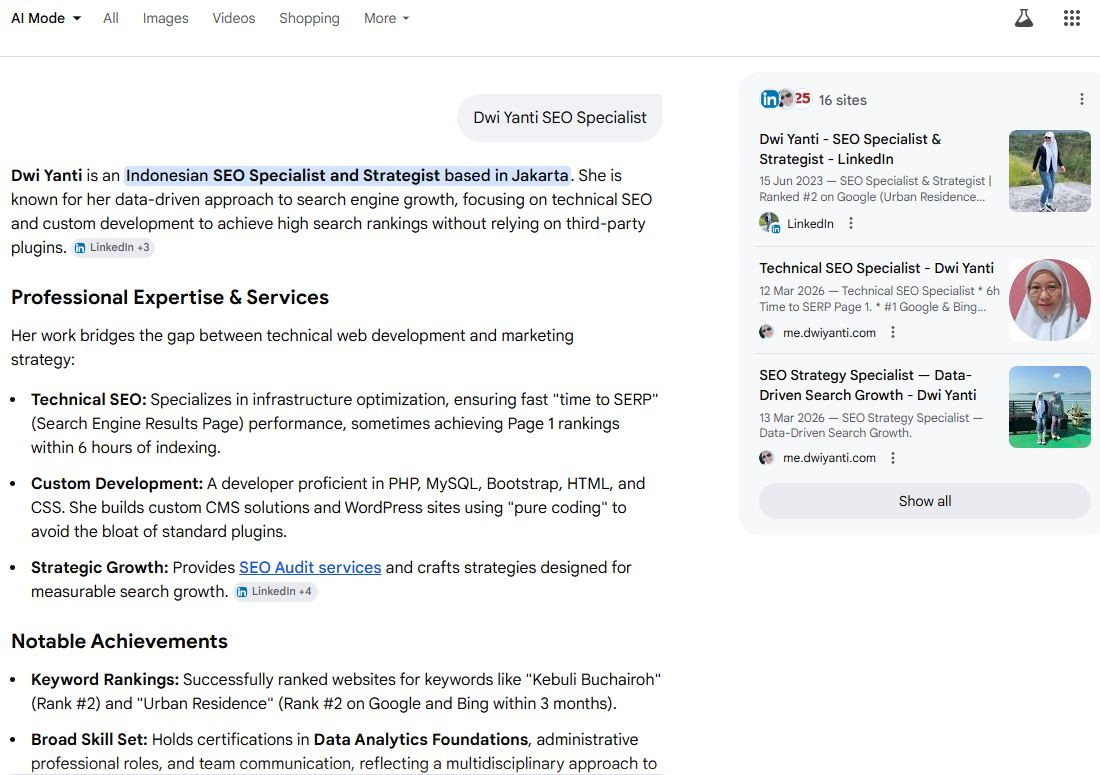Expand the More search categories dropdown
This screenshot has height=775, width=1100.
(x=386, y=18)
